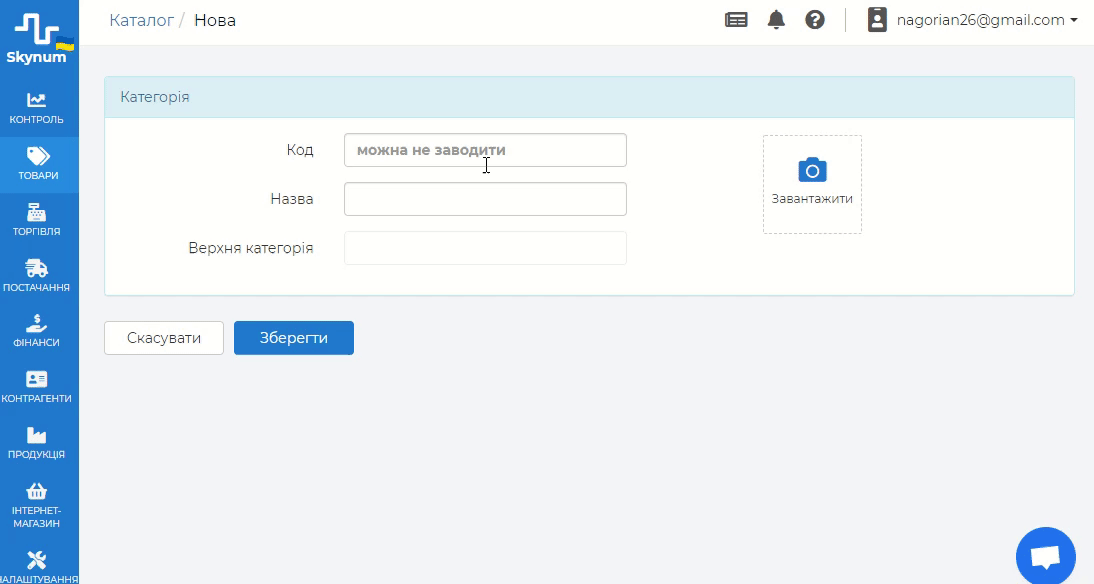Open the Постачання sidebar section

coord(36,276)
